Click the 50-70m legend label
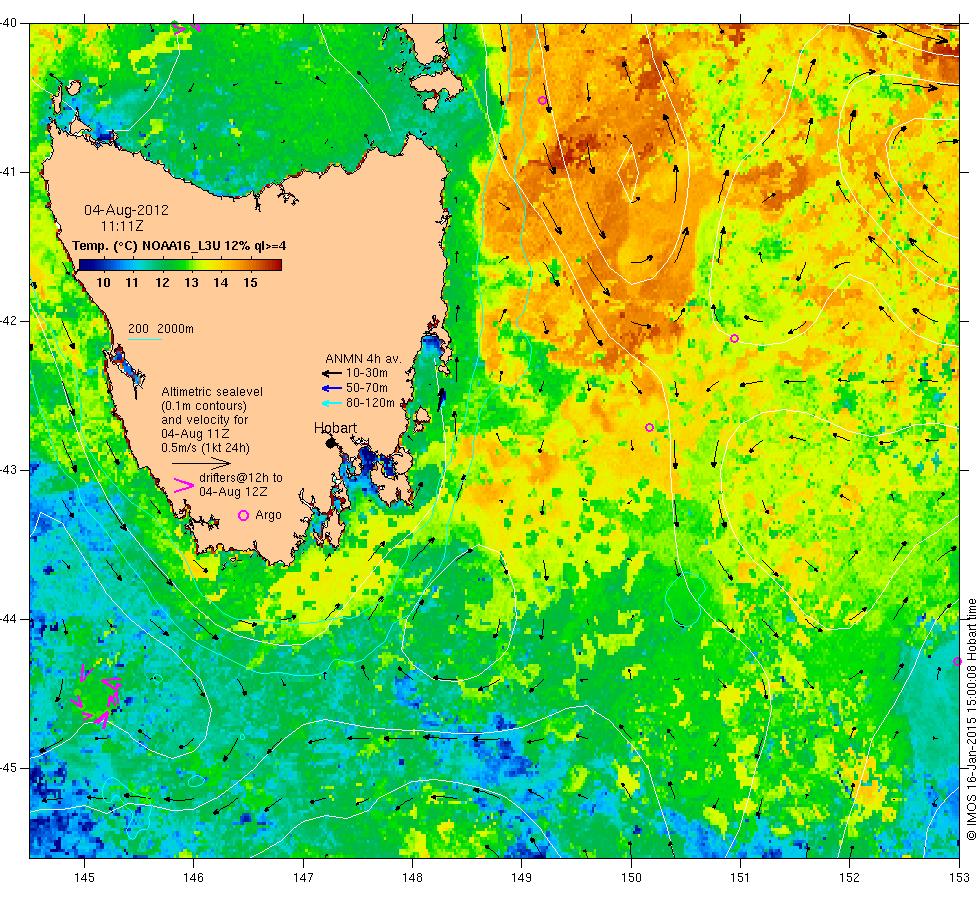This screenshot has width=980, height=900. click(367, 388)
